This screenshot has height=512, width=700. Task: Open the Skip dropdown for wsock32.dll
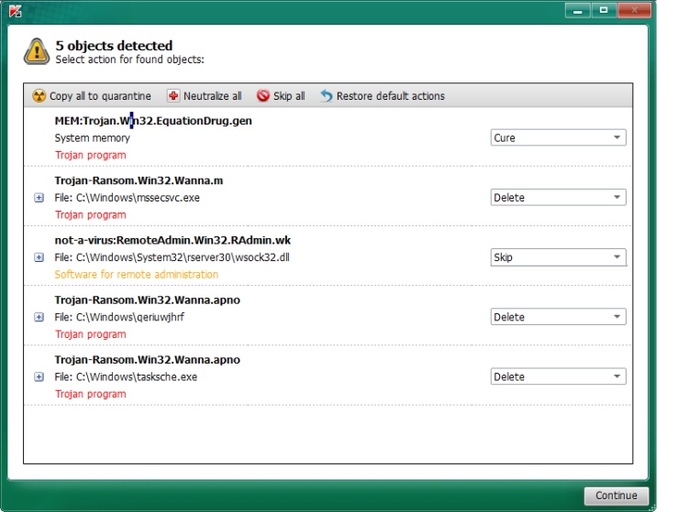(558, 257)
